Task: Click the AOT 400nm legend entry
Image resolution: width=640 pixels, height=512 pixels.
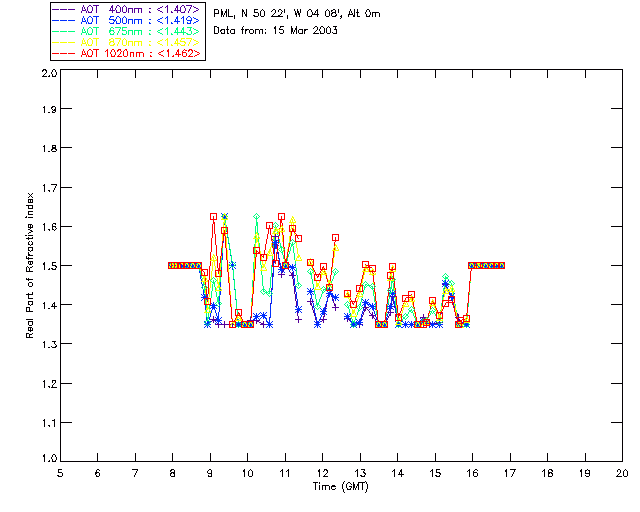Action: coord(127,9)
